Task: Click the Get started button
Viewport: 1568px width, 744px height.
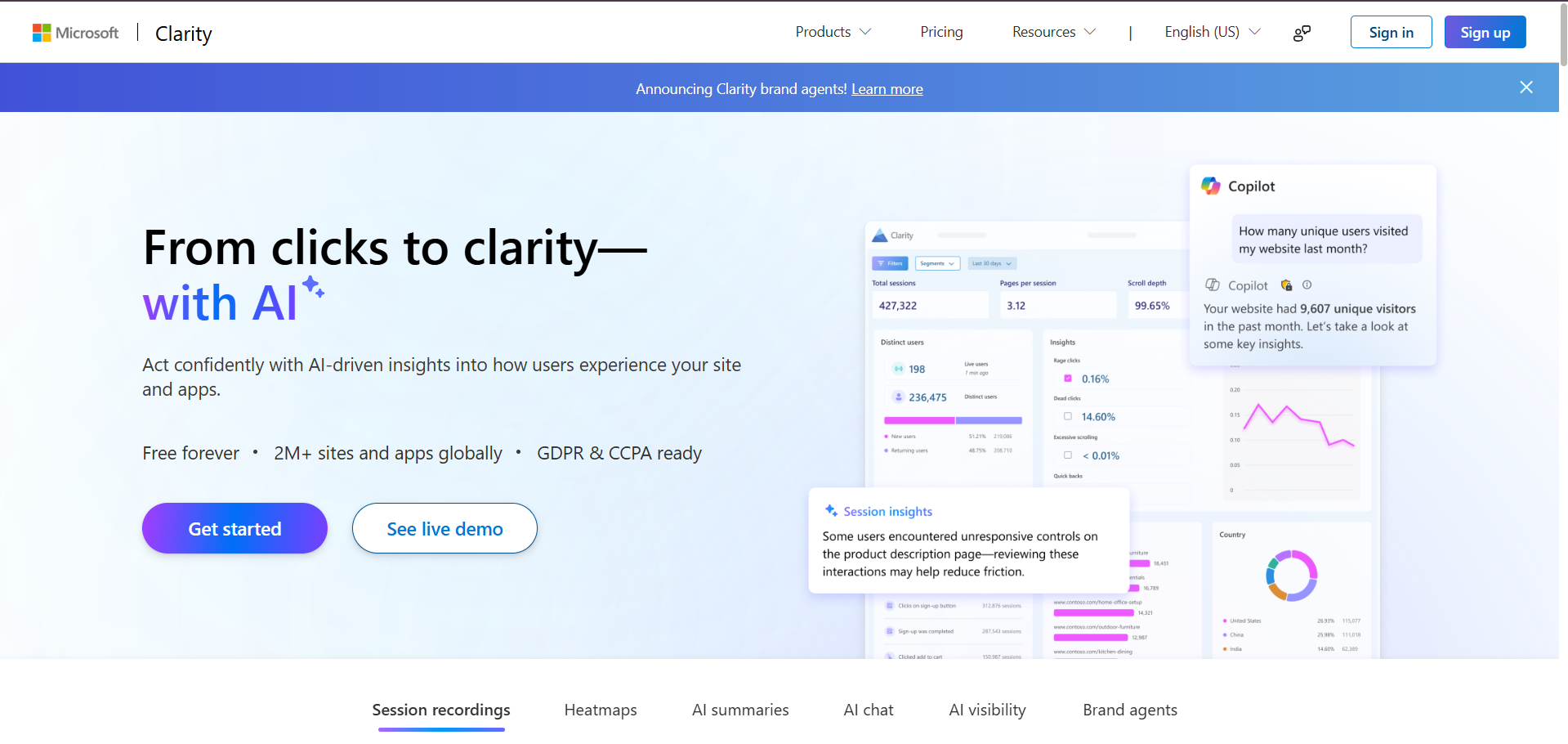Action: coord(235,528)
